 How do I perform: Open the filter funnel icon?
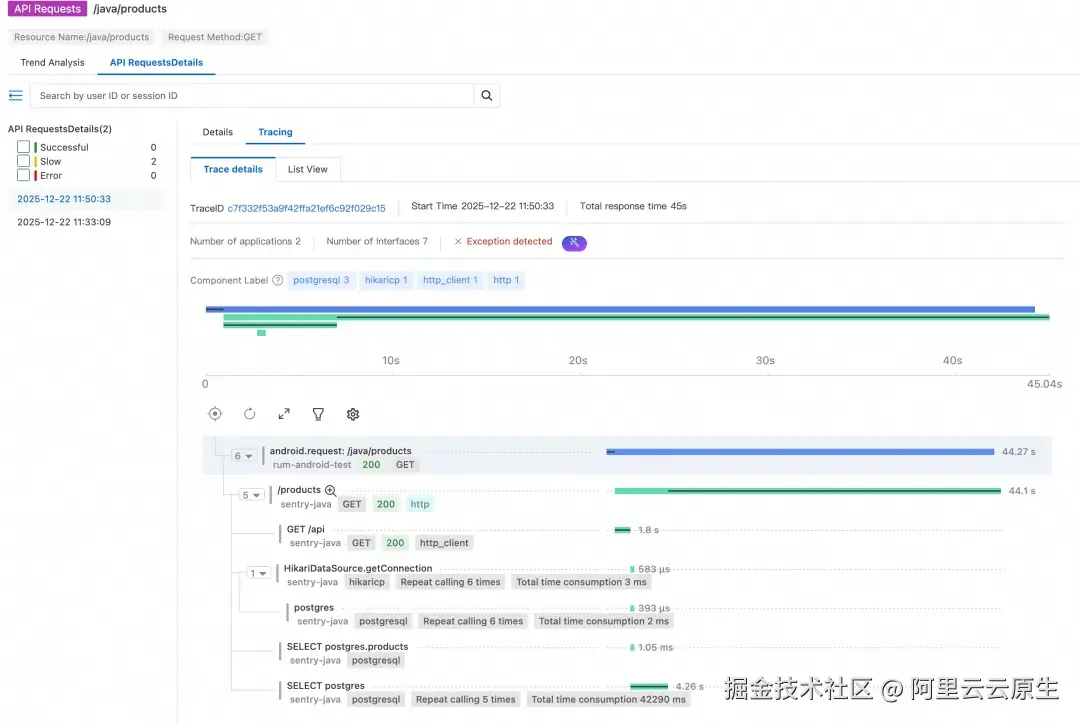[x=318, y=414]
